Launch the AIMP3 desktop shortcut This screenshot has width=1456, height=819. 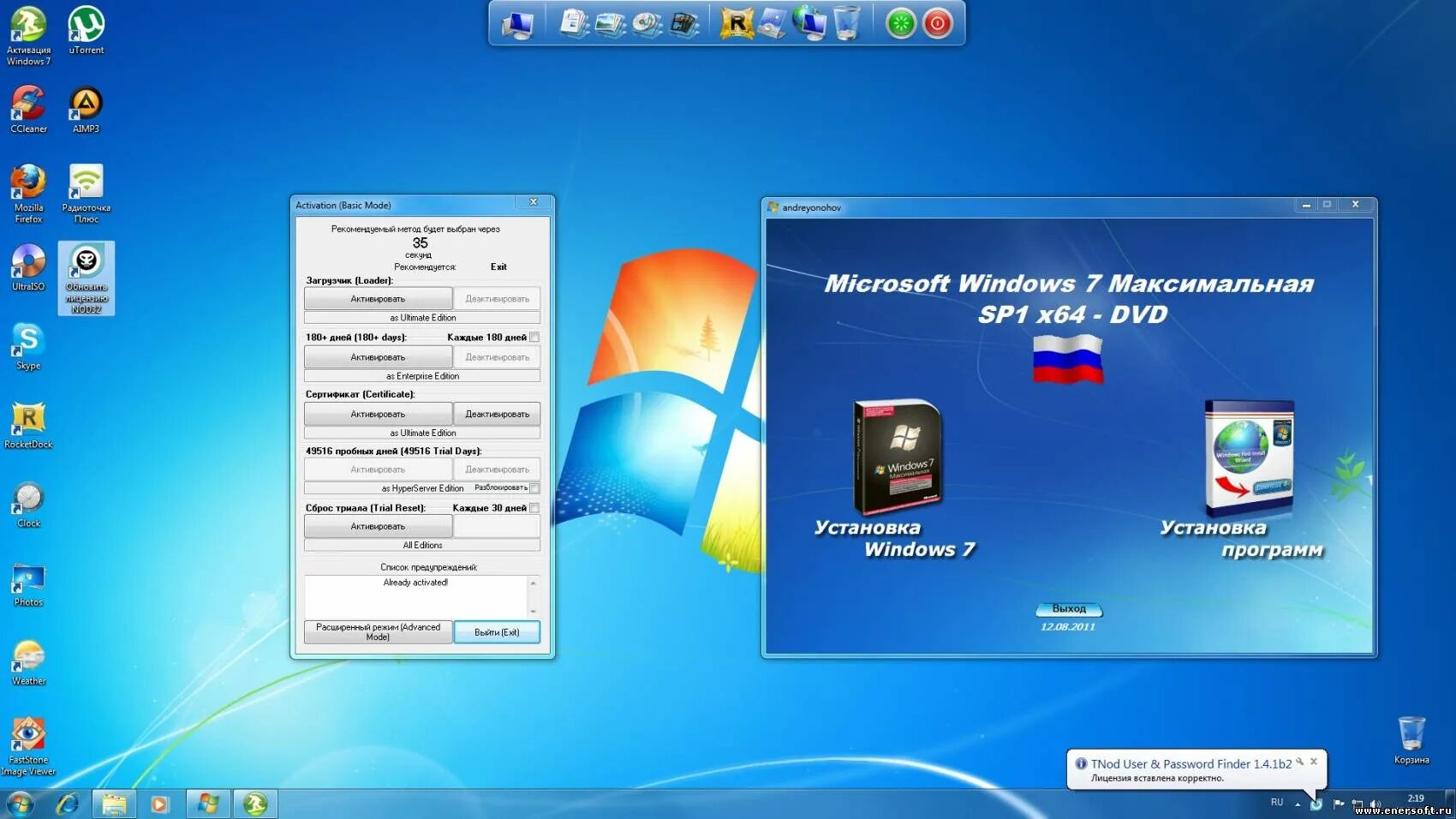pos(86,109)
